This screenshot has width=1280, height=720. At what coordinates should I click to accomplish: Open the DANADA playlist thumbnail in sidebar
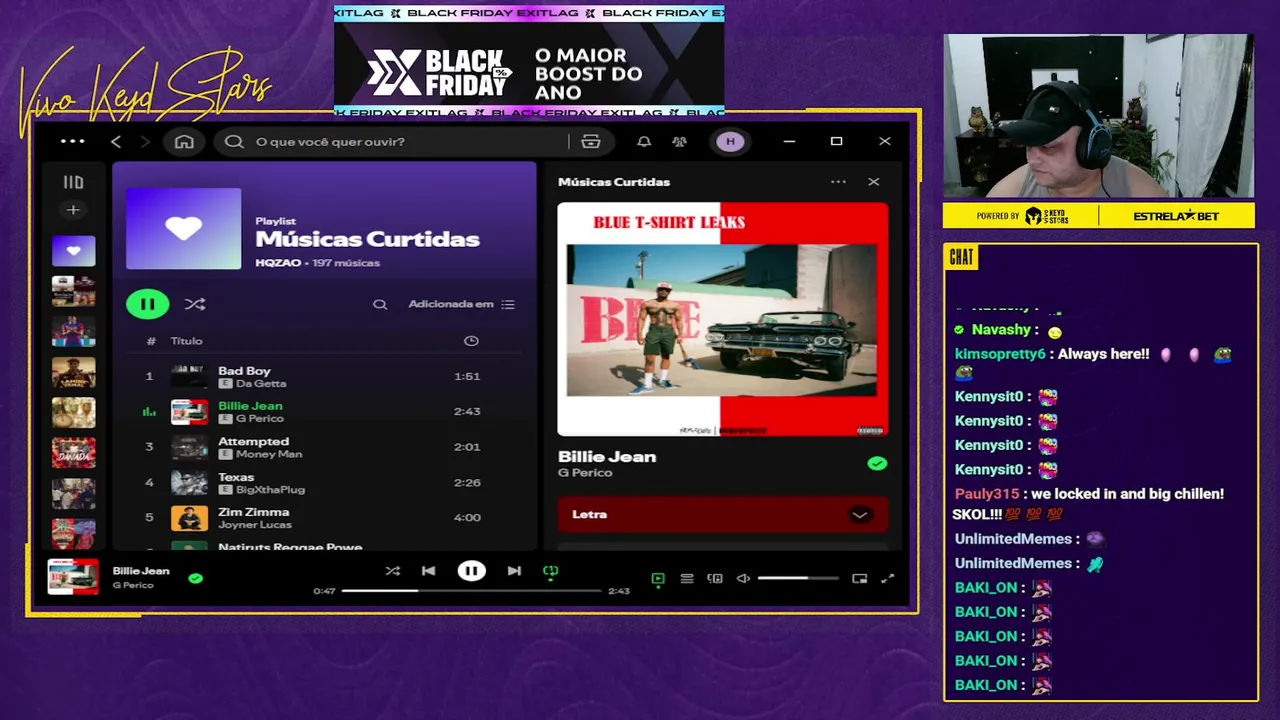74,453
